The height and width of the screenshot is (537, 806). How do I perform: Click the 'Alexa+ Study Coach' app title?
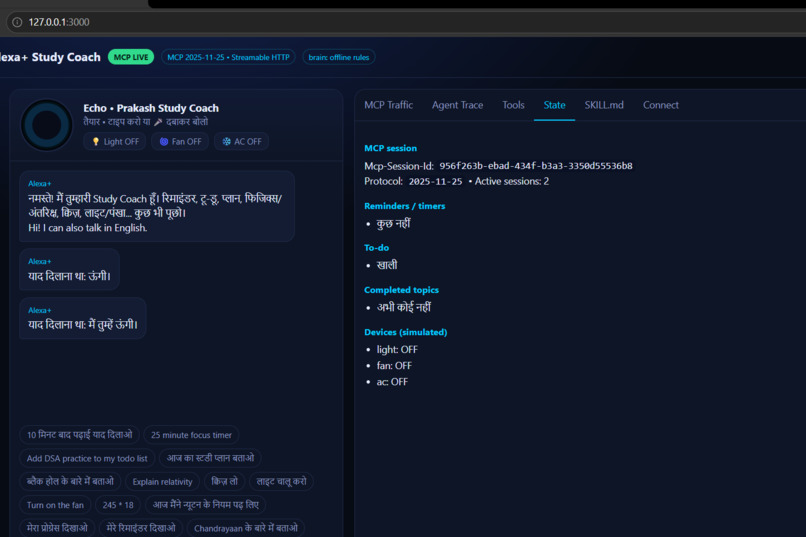pos(50,57)
